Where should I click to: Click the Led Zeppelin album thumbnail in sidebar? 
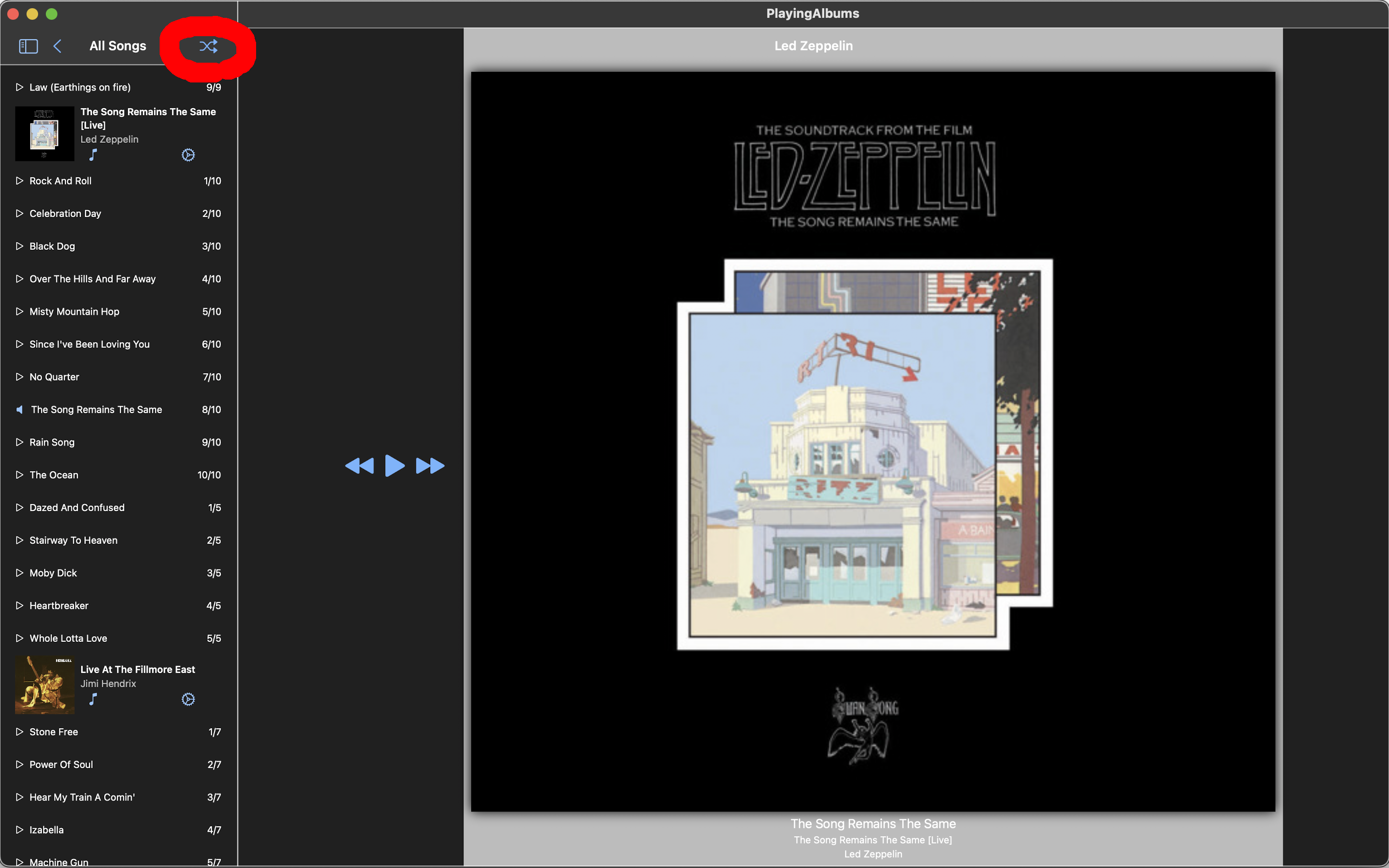pos(44,133)
